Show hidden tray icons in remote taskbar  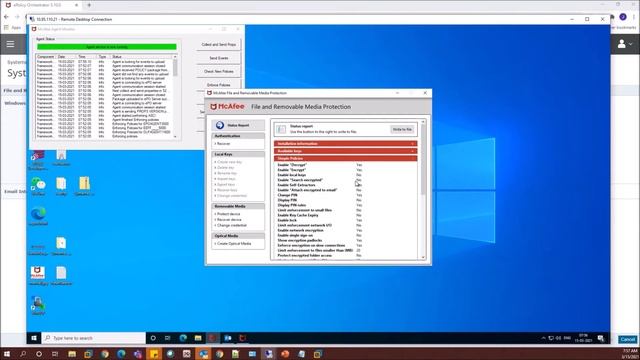[543, 338]
